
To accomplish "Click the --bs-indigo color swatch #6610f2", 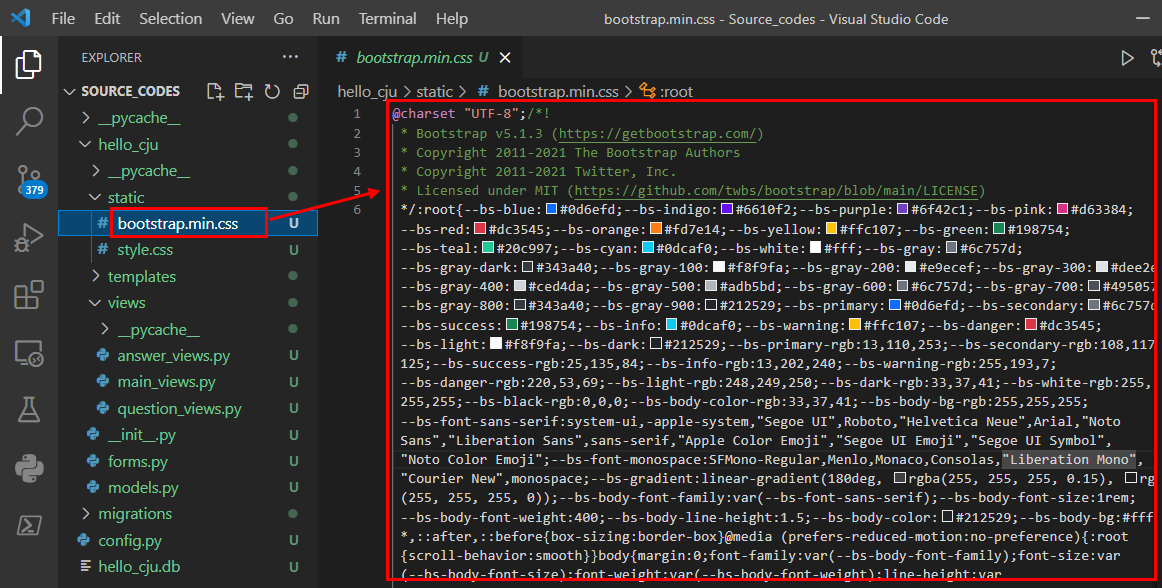I will [x=727, y=210].
